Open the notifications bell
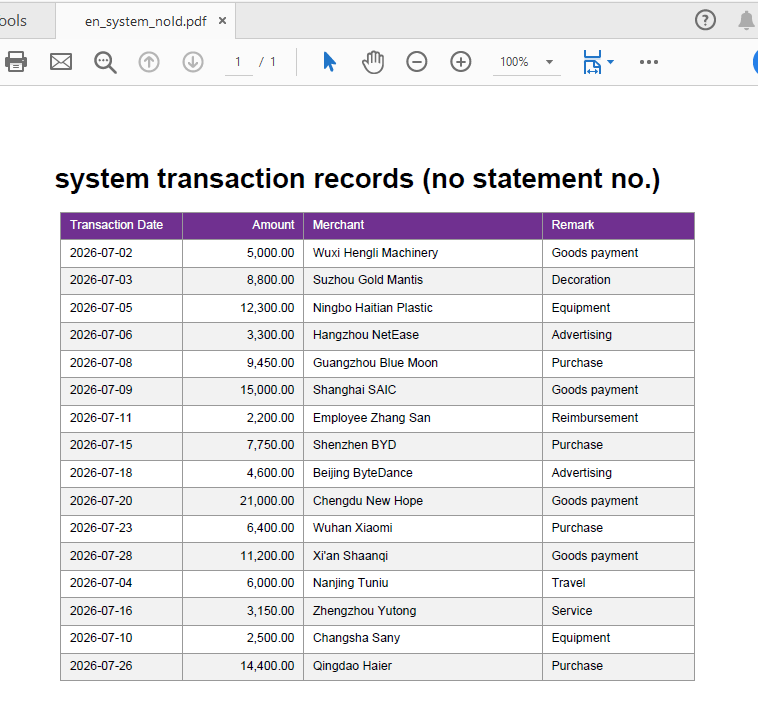758x726 pixels. tap(746, 20)
